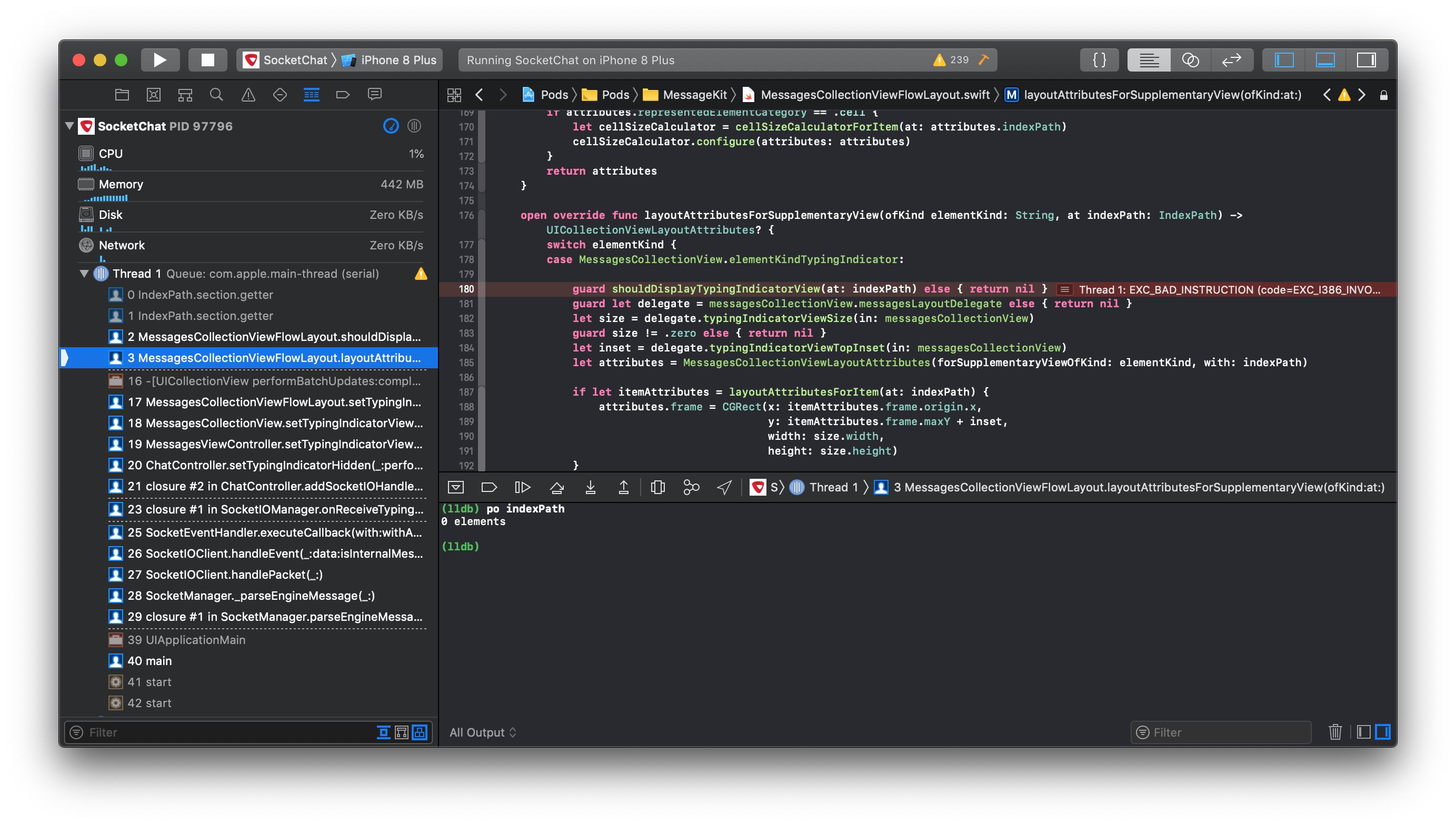This screenshot has height=825, width=1456.
Task: Open process view options icon beside SocketChat
Action: click(x=414, y=126)
